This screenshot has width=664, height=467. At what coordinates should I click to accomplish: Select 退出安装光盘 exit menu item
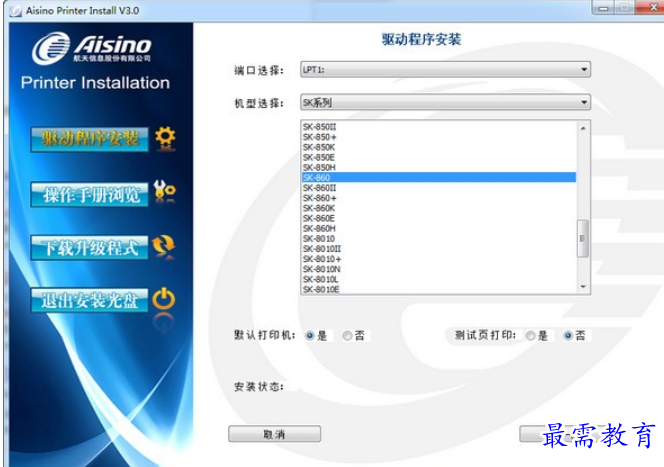pos(89,300)
